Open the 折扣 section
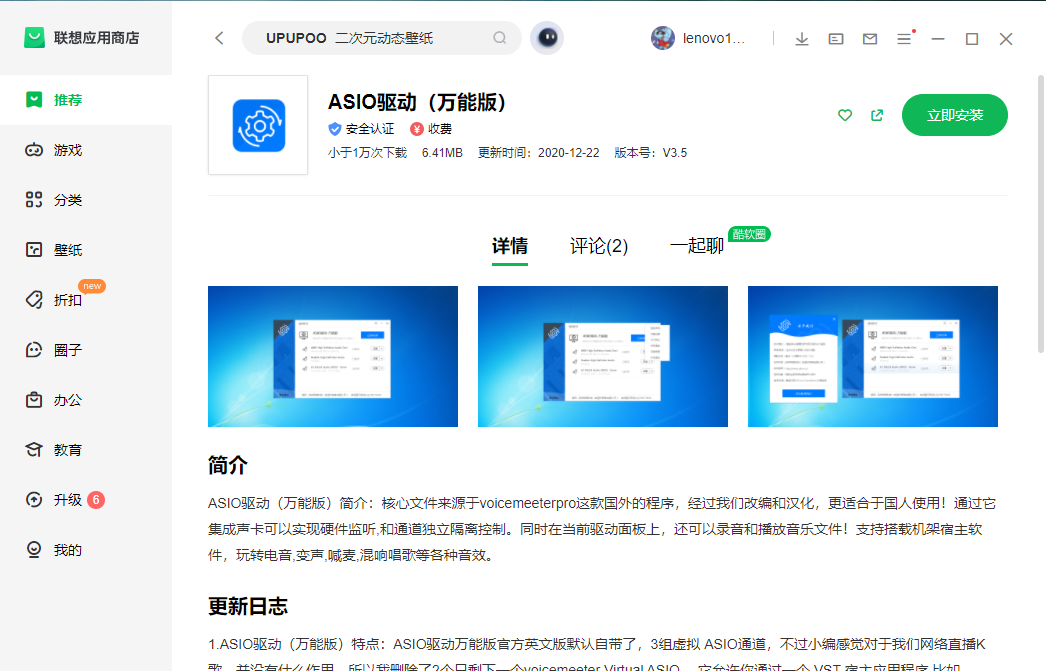 [86, 300]
